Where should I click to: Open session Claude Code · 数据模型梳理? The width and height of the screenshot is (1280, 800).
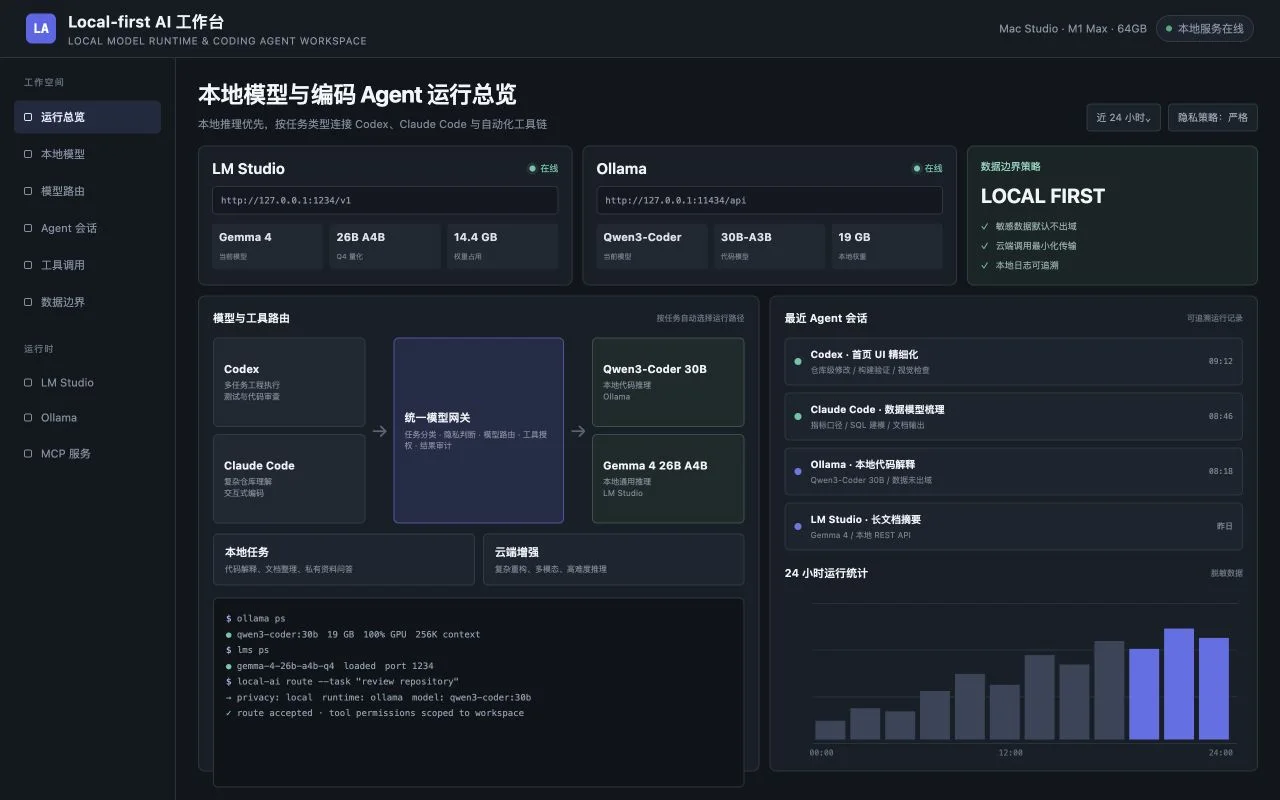coord(1013,416)
